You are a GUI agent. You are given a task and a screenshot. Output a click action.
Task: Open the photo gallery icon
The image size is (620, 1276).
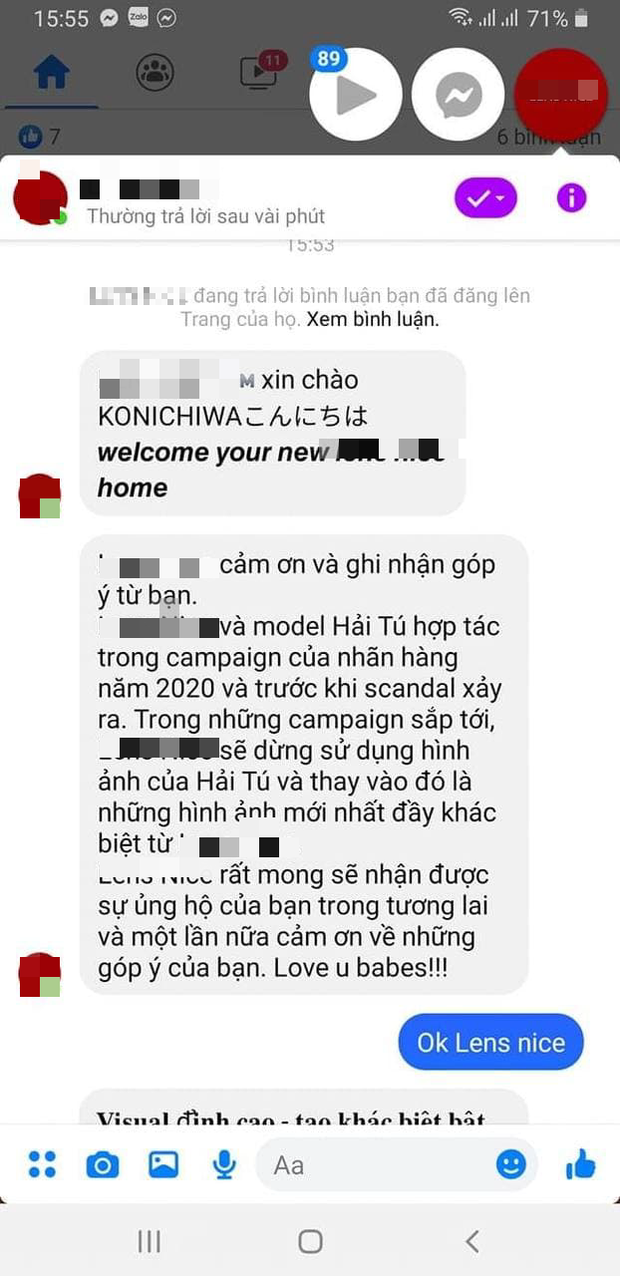[163, 1164]
